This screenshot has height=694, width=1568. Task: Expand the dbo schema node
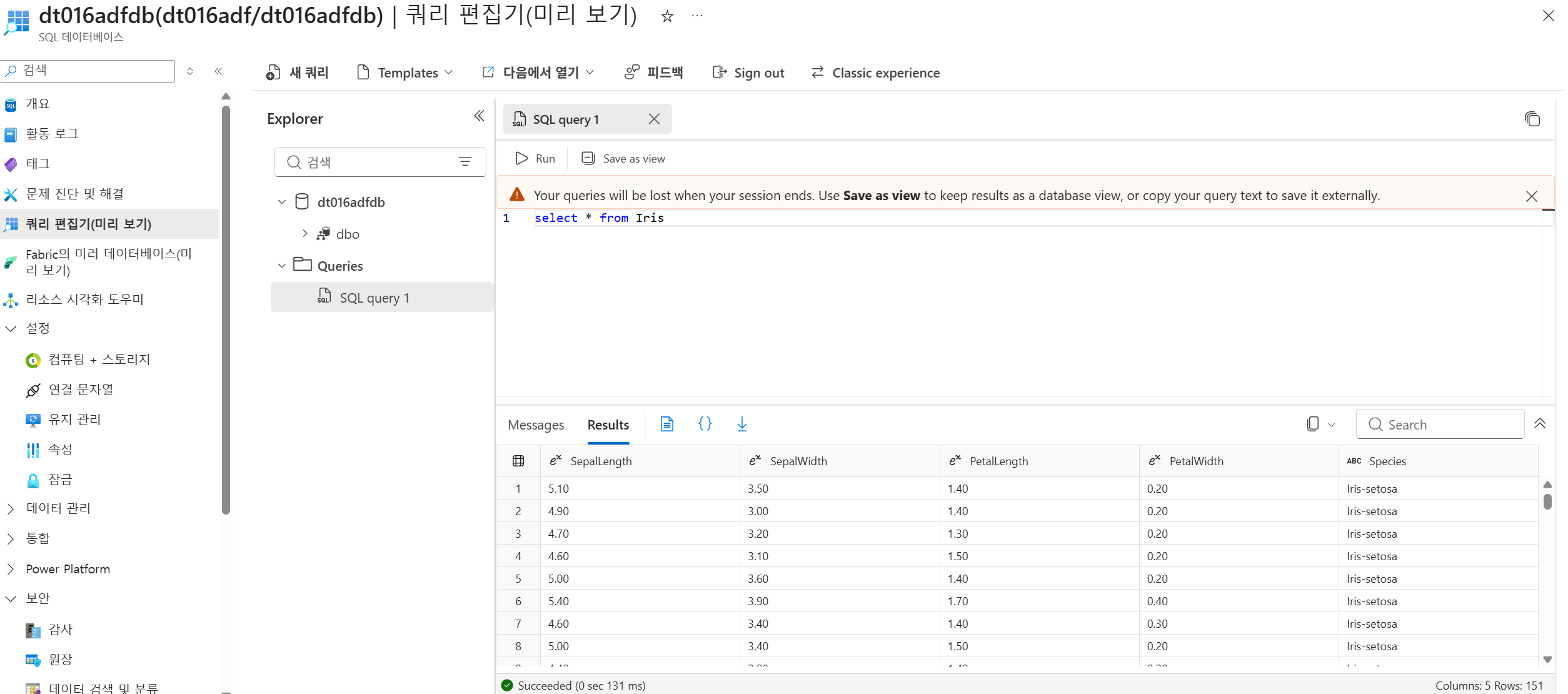[x=305, y=234]
